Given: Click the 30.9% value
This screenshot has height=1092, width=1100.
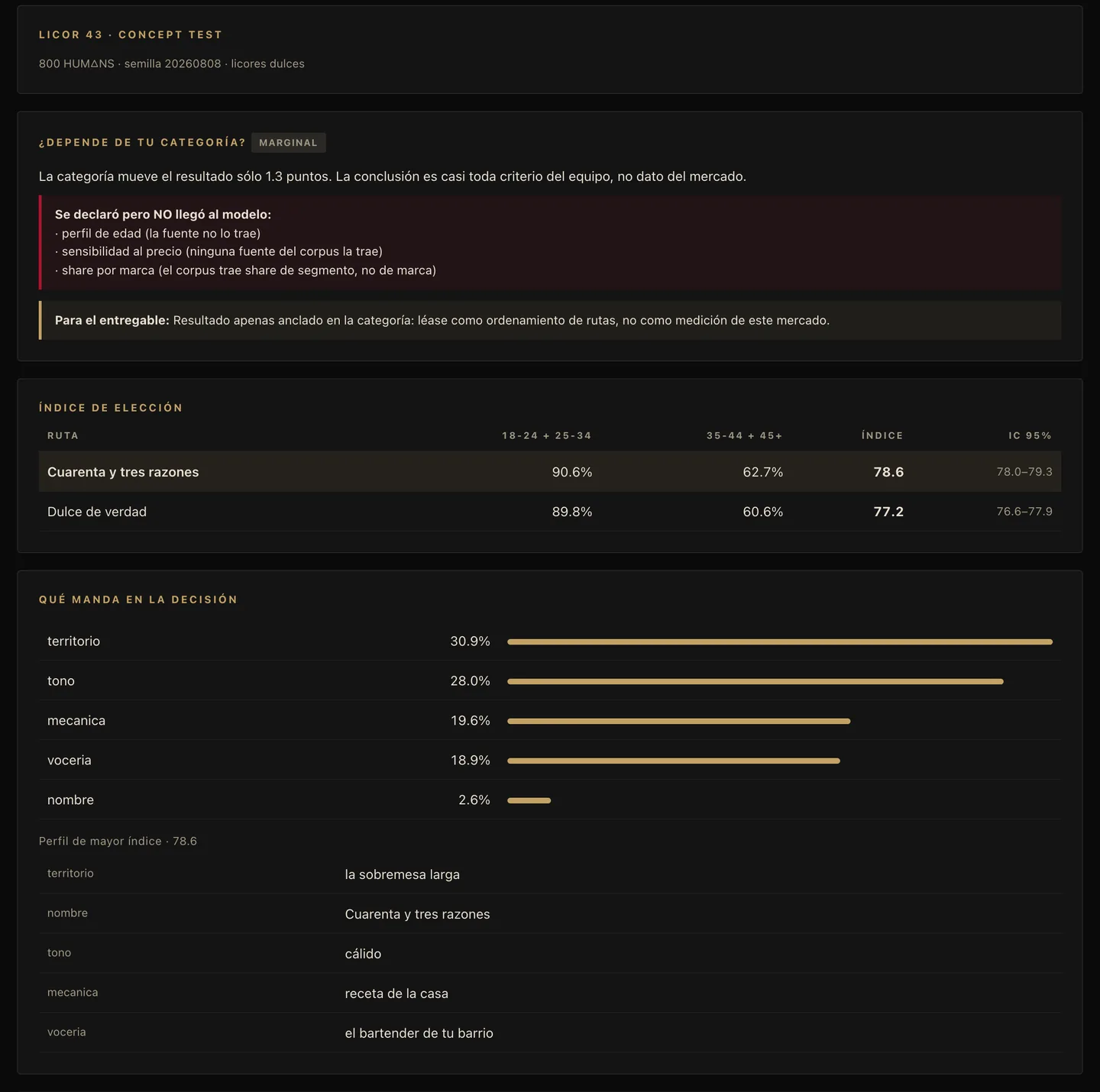Looking at the screenshot, I should click(x=470, y=641).
